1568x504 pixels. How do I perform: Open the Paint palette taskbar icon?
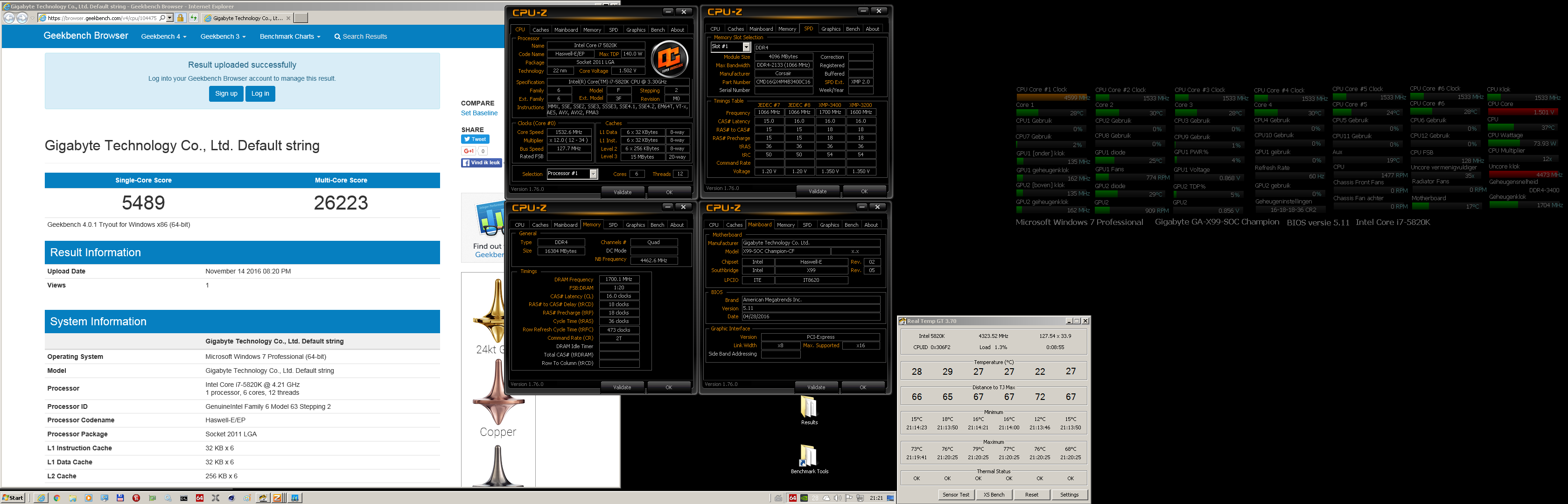[x=247, y=498]
